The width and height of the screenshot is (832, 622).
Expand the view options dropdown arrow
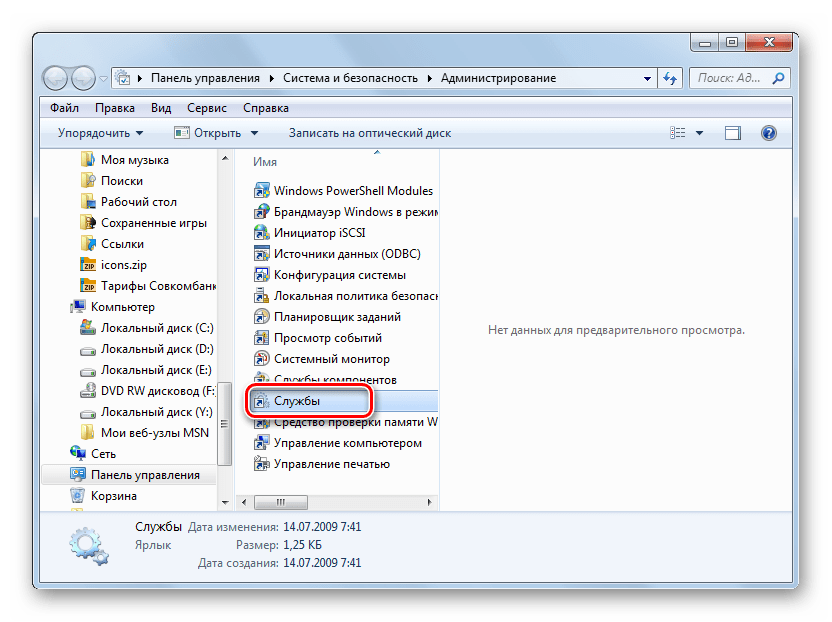pos(700,133)
